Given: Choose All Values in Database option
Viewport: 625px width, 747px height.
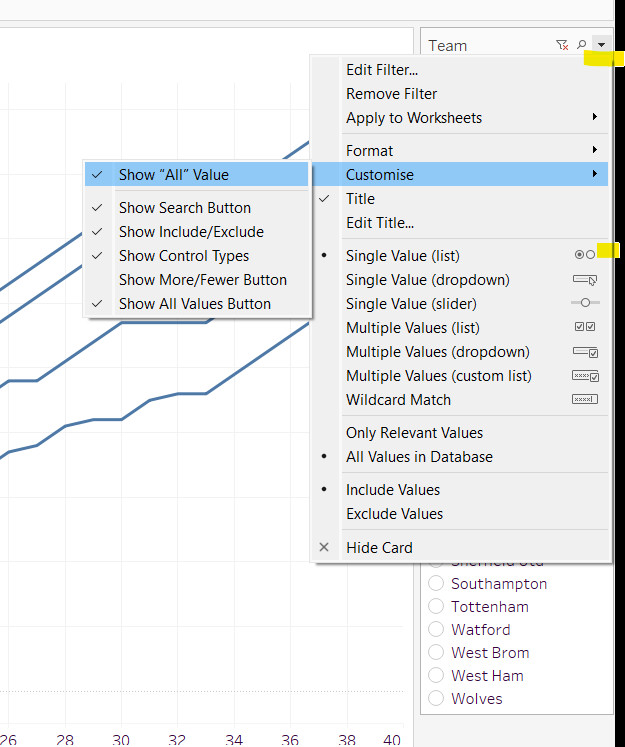Looking at the screenshot, I should [460, 457].
